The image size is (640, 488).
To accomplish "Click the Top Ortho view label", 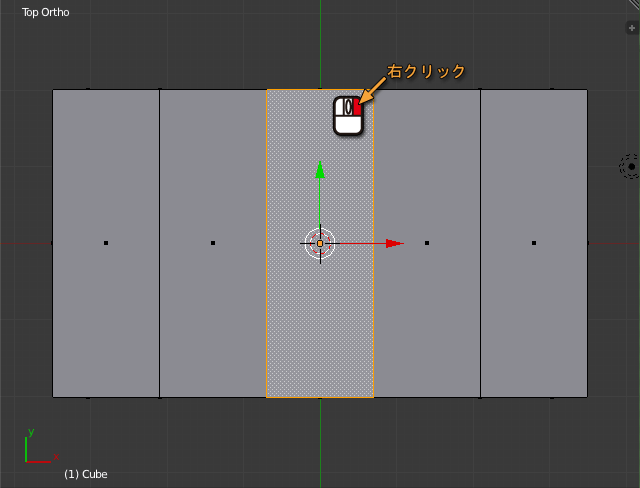I will [x=46, y=14].
